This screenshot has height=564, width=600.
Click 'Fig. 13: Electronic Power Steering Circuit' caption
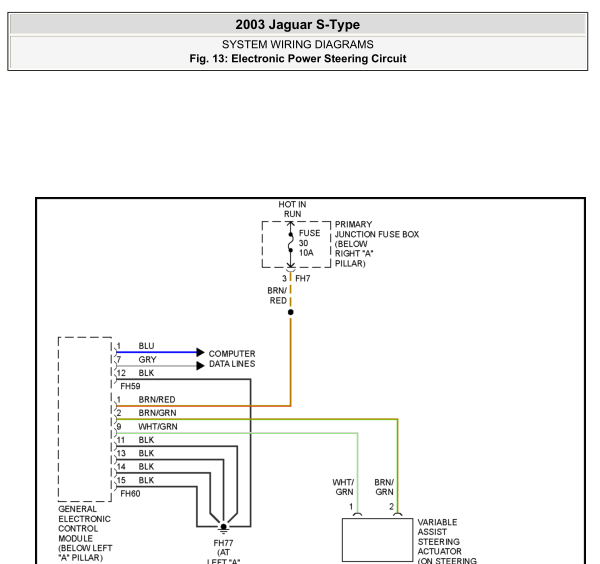[297, 59]
